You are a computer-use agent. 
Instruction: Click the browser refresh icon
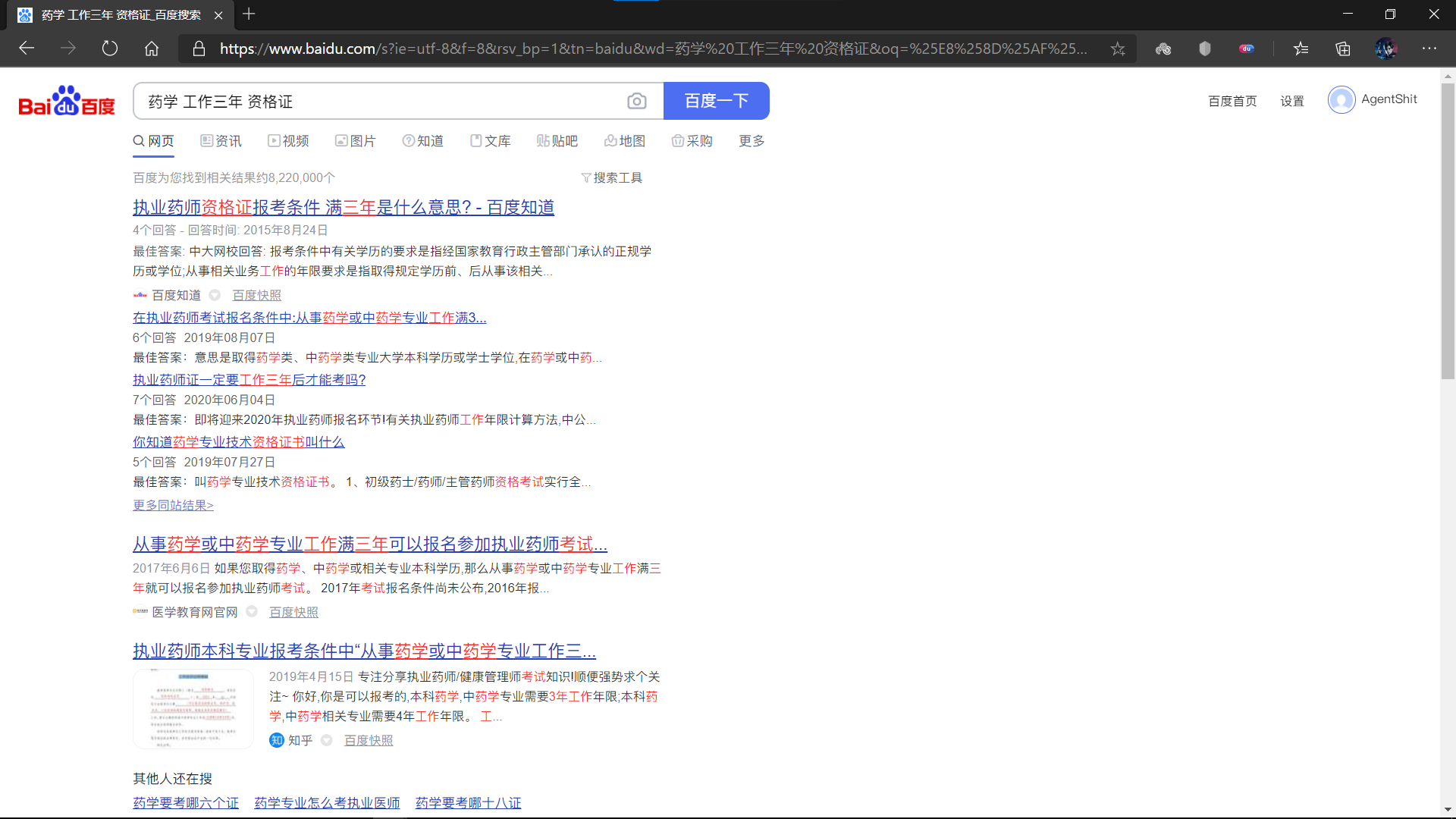point(110,49)
